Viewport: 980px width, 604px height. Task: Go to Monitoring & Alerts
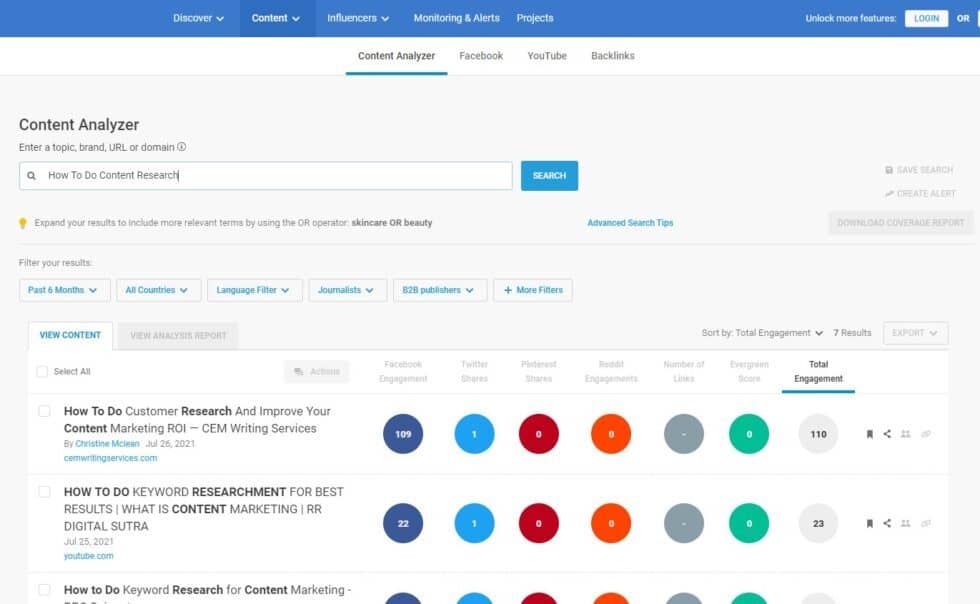(456, 18)
